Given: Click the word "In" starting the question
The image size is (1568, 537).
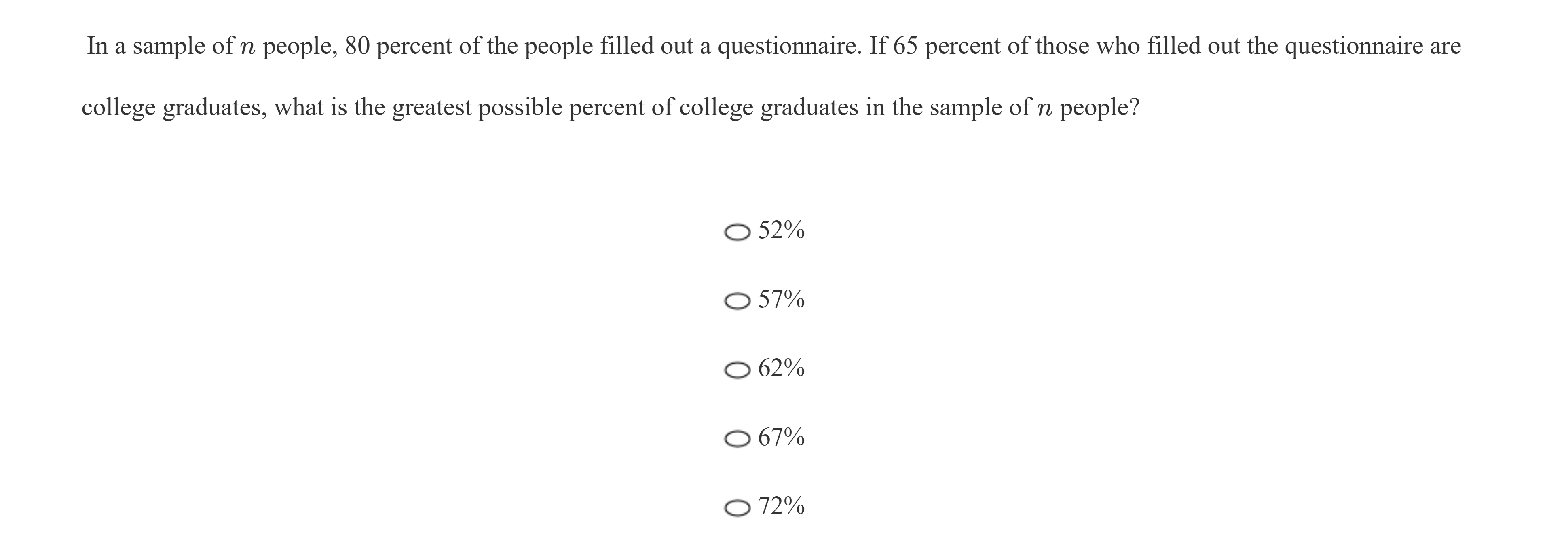Looking at the screenshot, I should point(97,46).
